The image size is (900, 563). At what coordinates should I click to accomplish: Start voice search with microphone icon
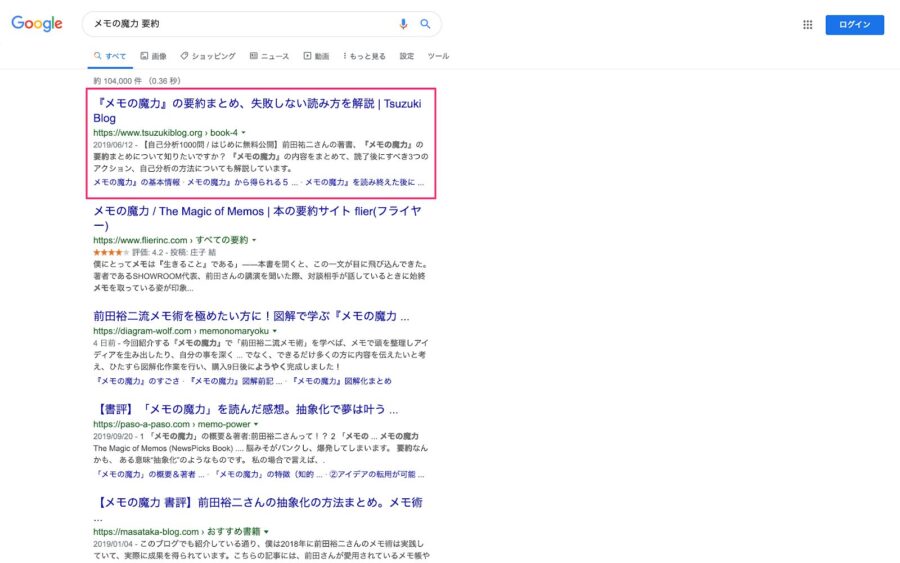click(x=403, y=24)
